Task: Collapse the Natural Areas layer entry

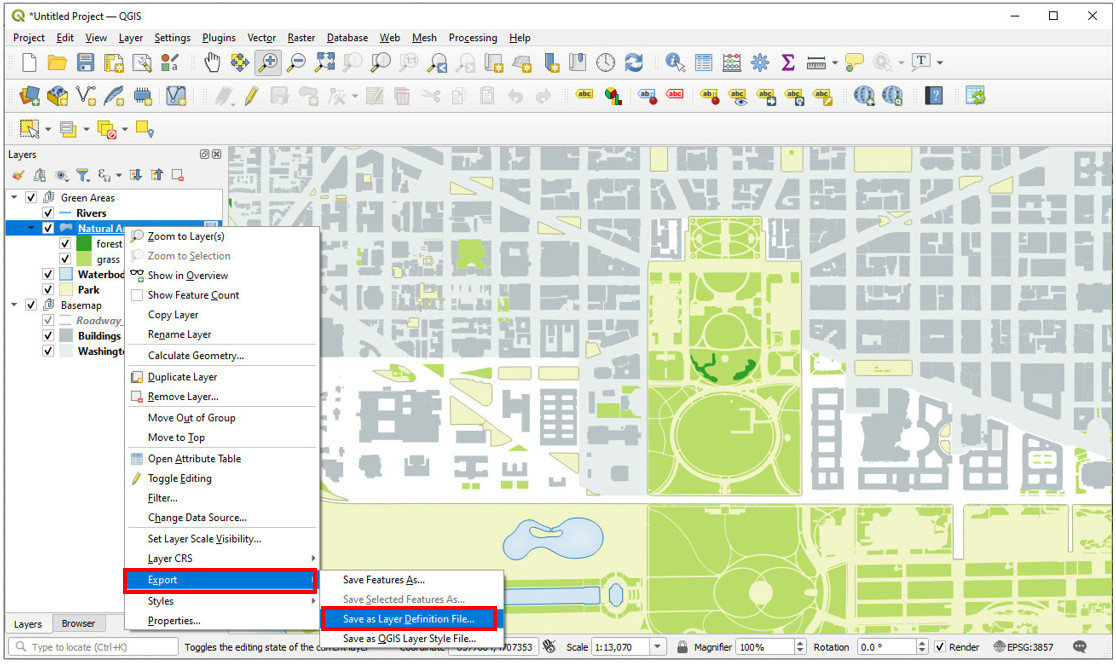Action: 31,227
